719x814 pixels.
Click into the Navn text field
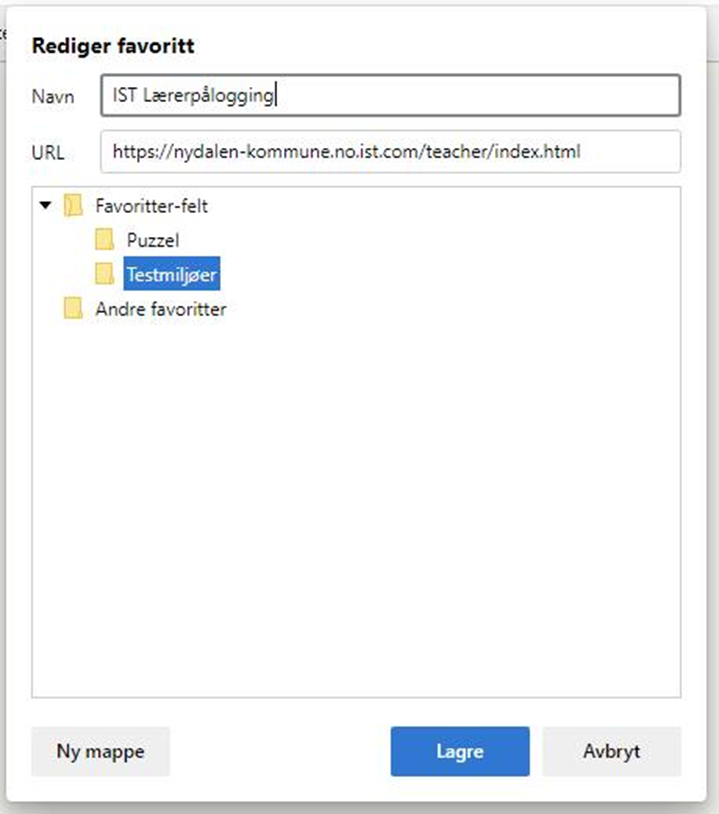coord(450,96)
